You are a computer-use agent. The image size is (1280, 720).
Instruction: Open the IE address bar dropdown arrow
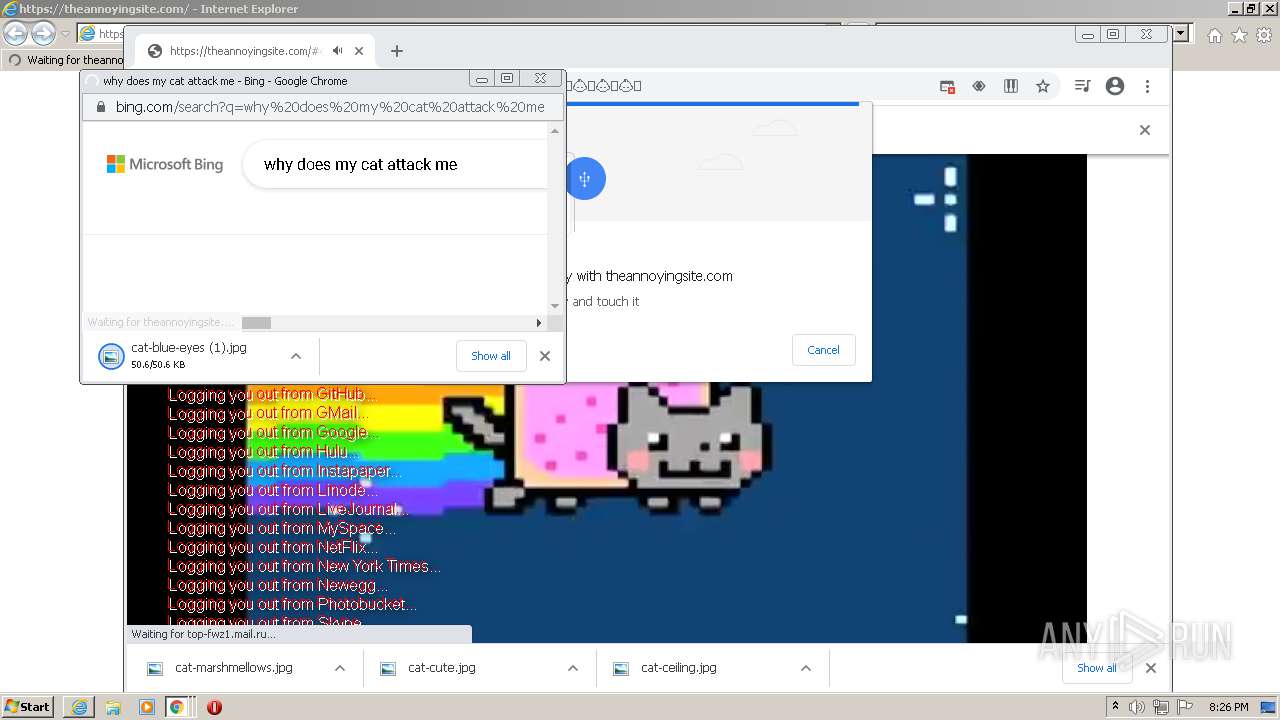pos(1181,34)
